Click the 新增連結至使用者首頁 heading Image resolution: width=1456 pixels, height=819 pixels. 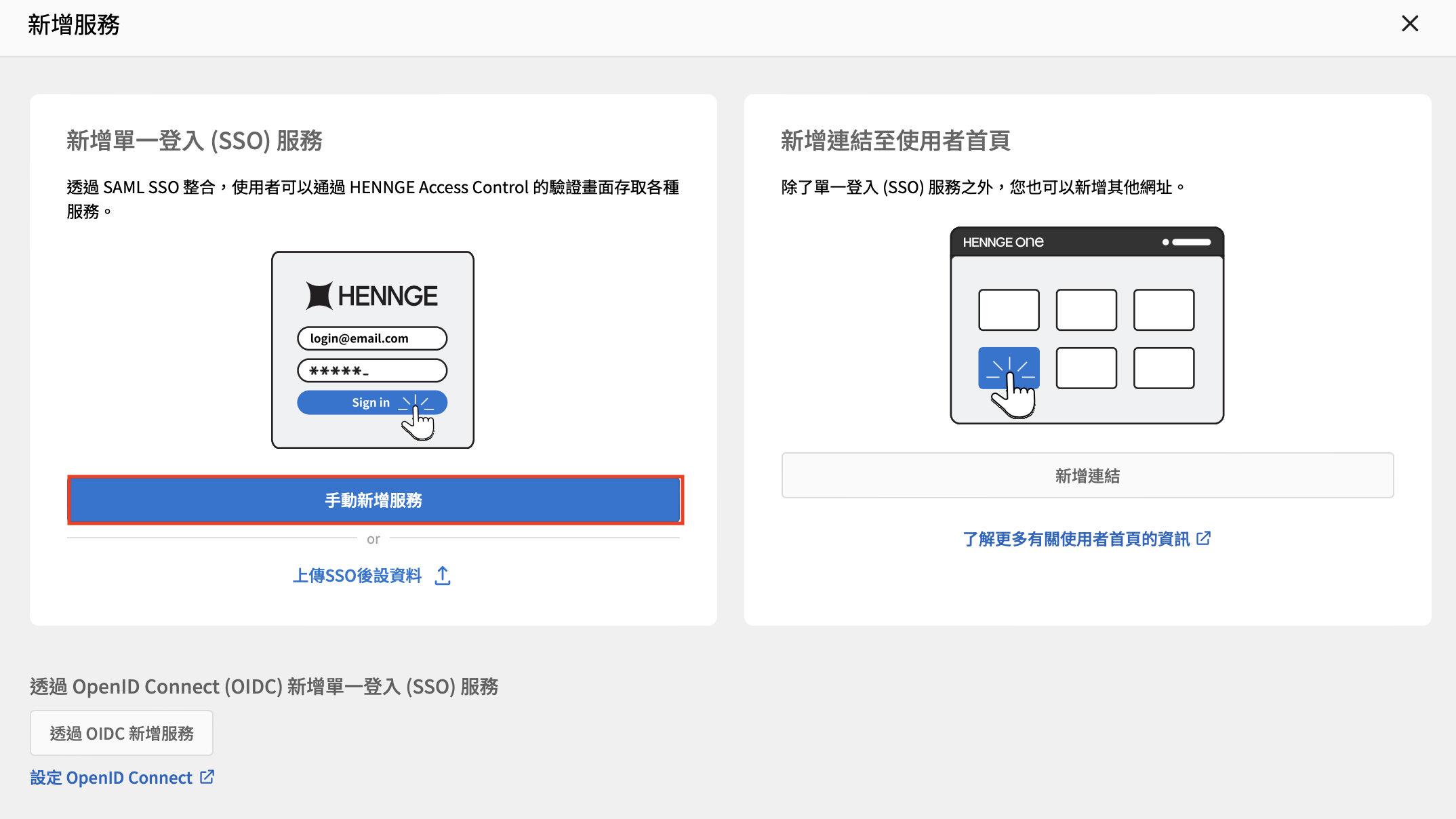click(895, 141)
